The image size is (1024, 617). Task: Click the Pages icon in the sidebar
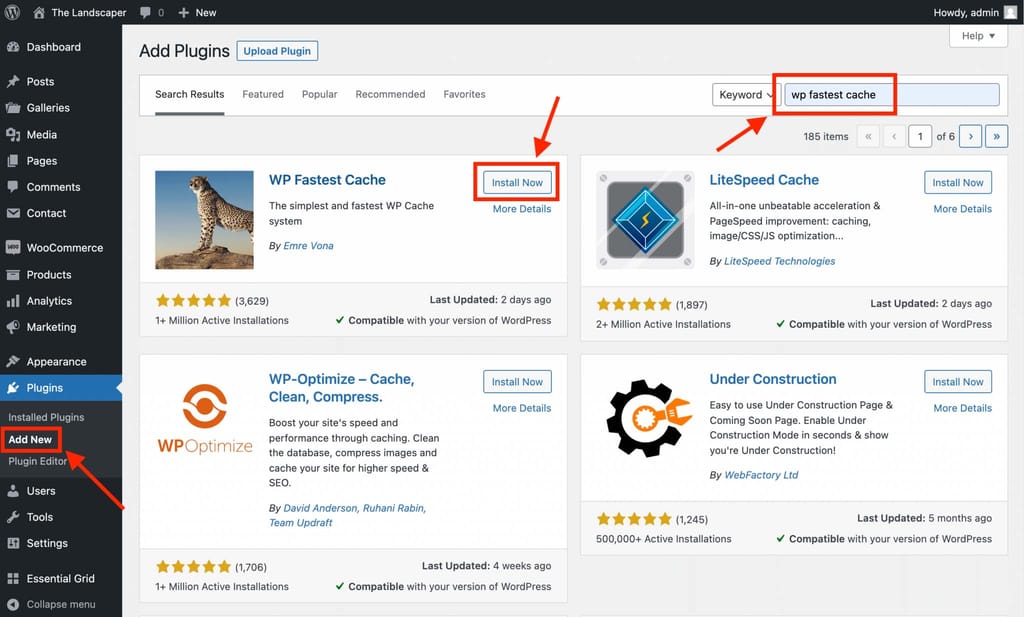(13, 161)
